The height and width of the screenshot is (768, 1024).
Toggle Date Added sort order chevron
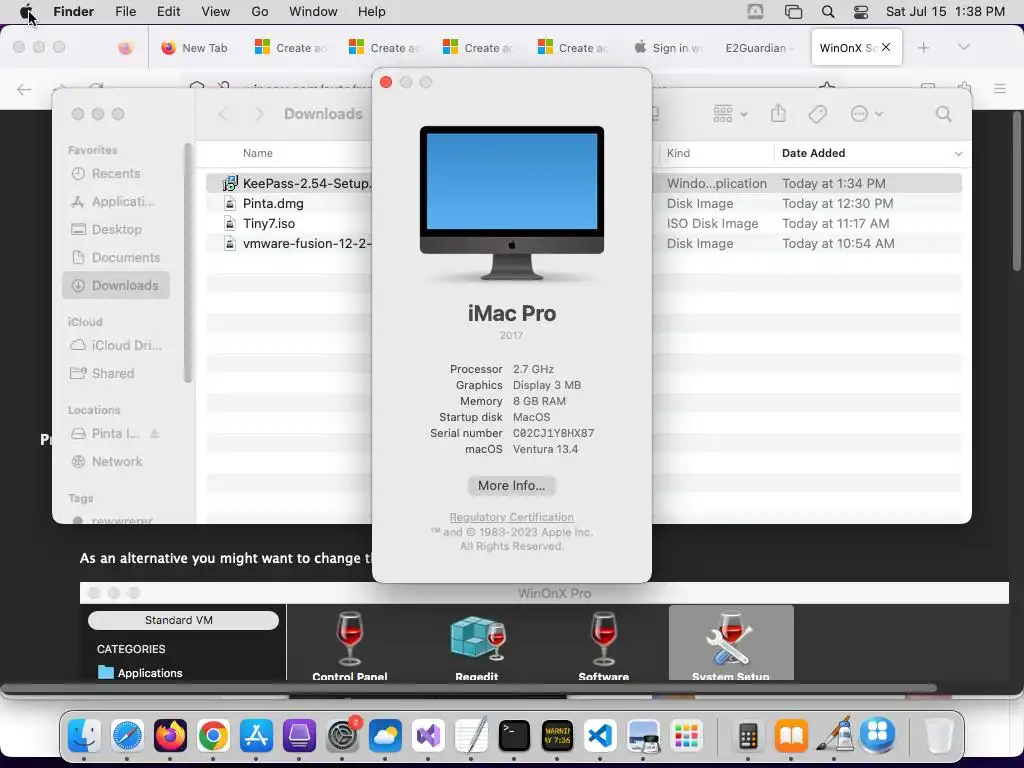(958, 153)
